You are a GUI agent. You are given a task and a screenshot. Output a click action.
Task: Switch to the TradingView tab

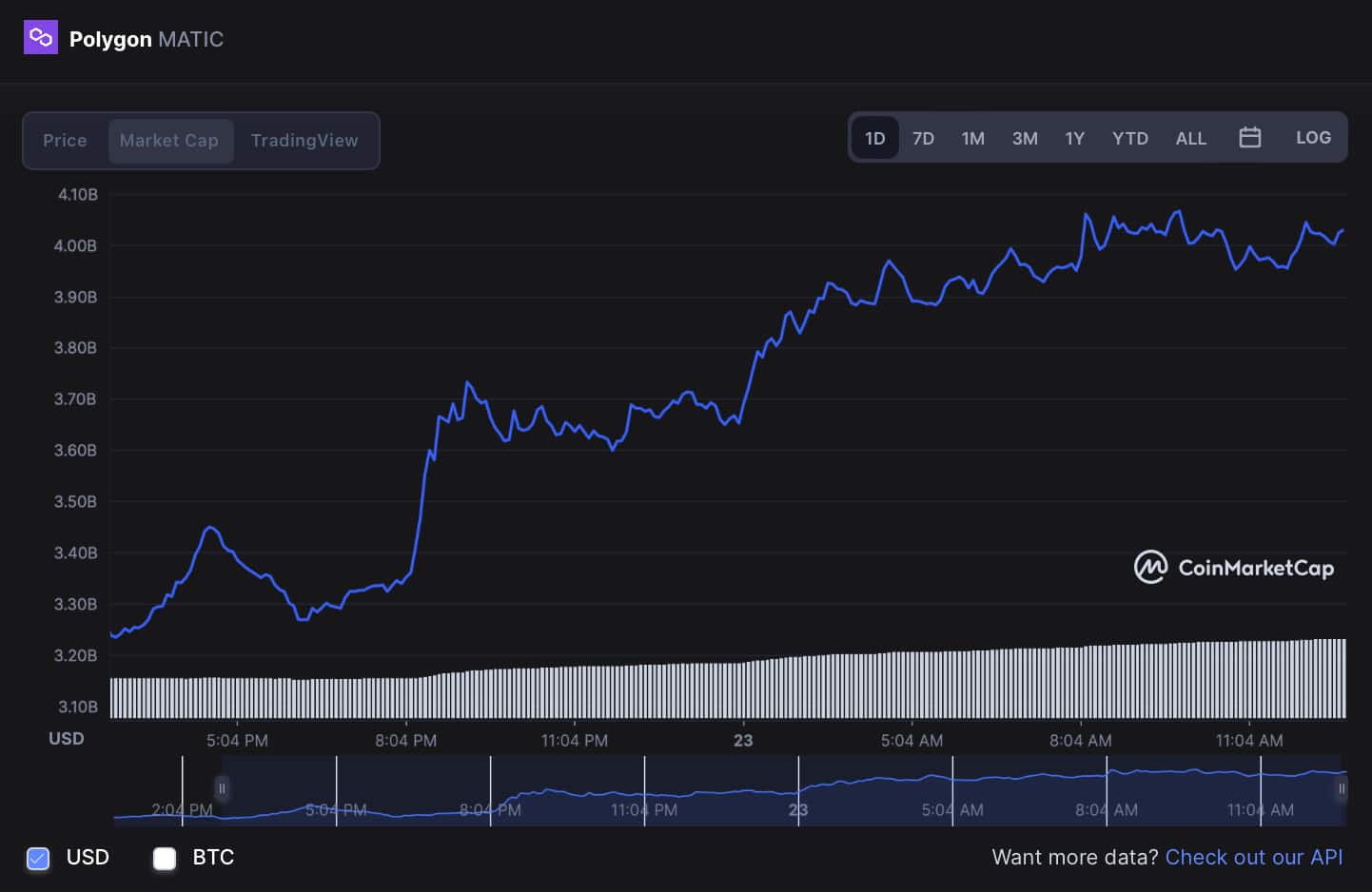pos(304,140)
